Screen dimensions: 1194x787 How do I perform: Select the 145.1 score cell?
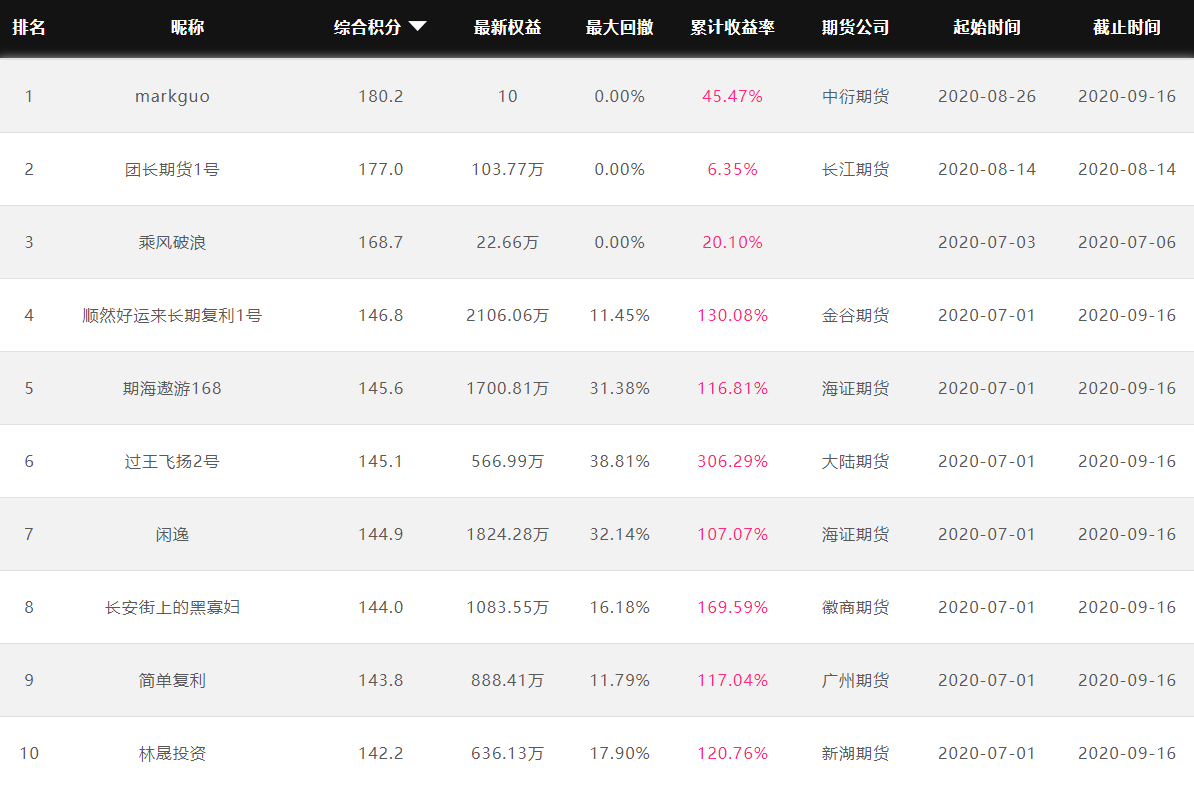pyautogui.click(x=381, y=461)
